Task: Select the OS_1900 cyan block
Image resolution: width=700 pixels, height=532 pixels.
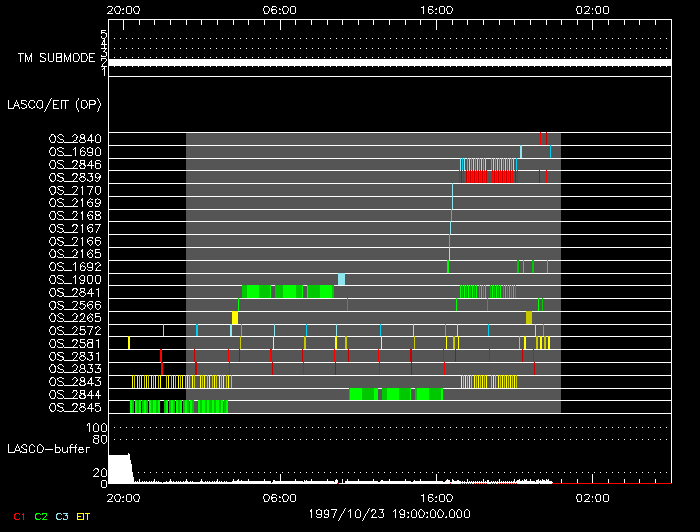Action: (x=342, y=279)
